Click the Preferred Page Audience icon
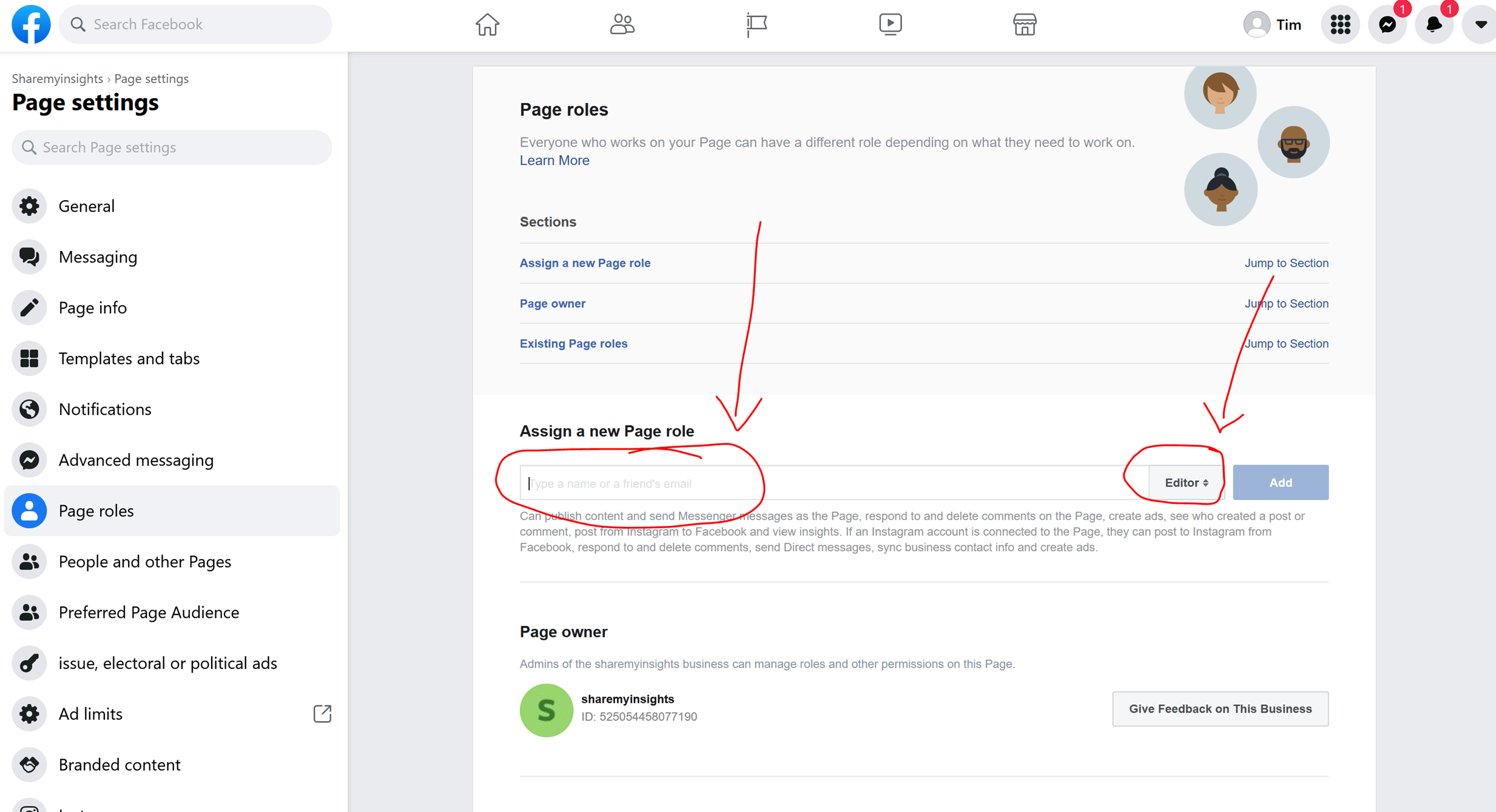This screenshot has height=812, width=1496. point(29,612)
